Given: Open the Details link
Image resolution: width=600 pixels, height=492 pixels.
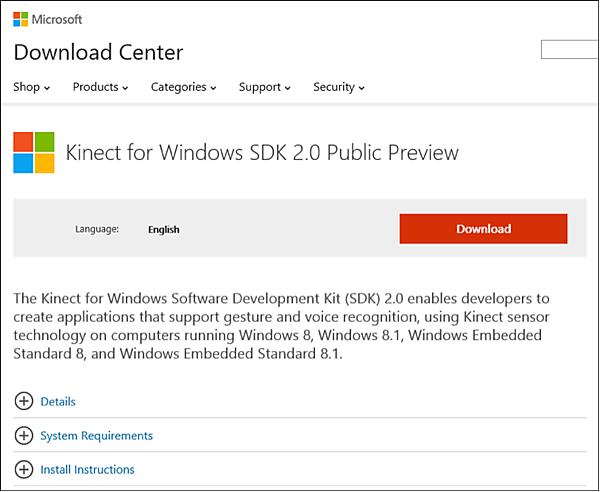Looking at the screenshot, I should point(58,402).
